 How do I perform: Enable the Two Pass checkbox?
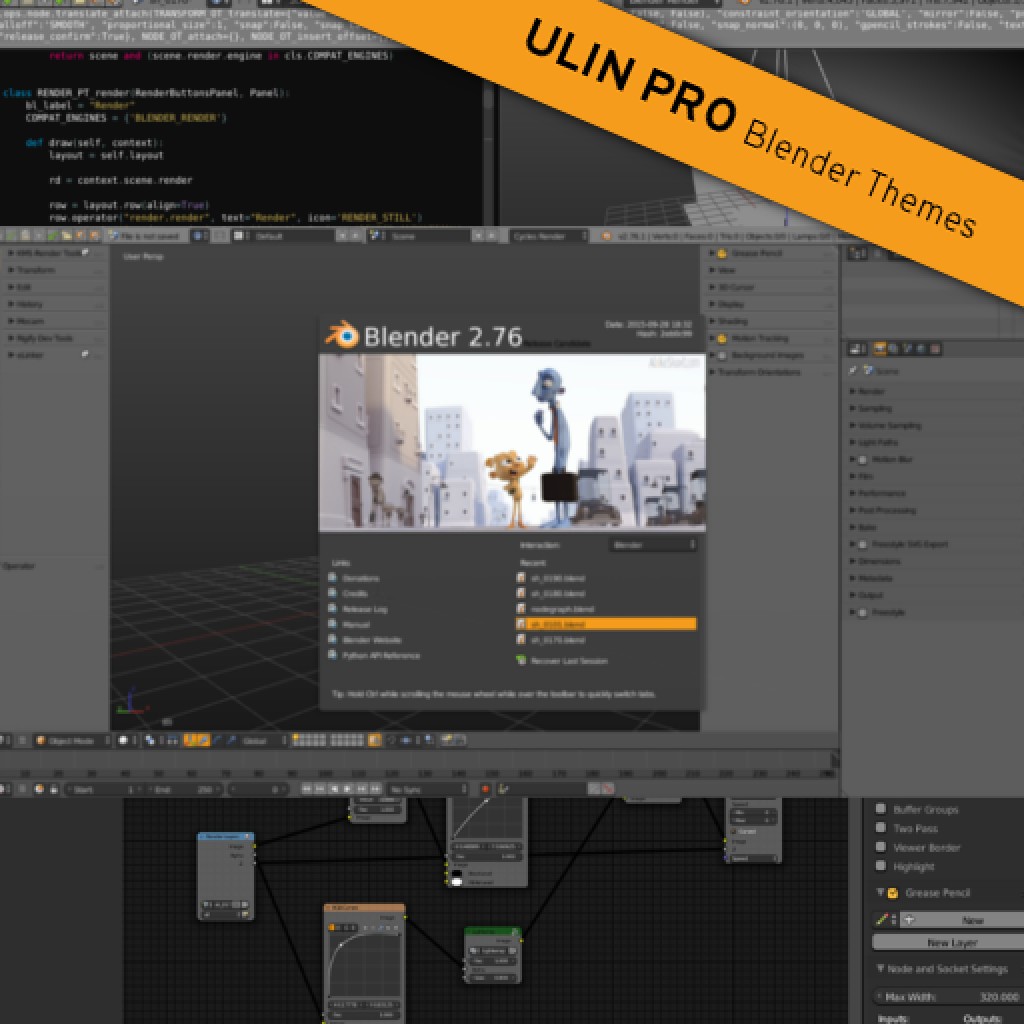(881, 828)
